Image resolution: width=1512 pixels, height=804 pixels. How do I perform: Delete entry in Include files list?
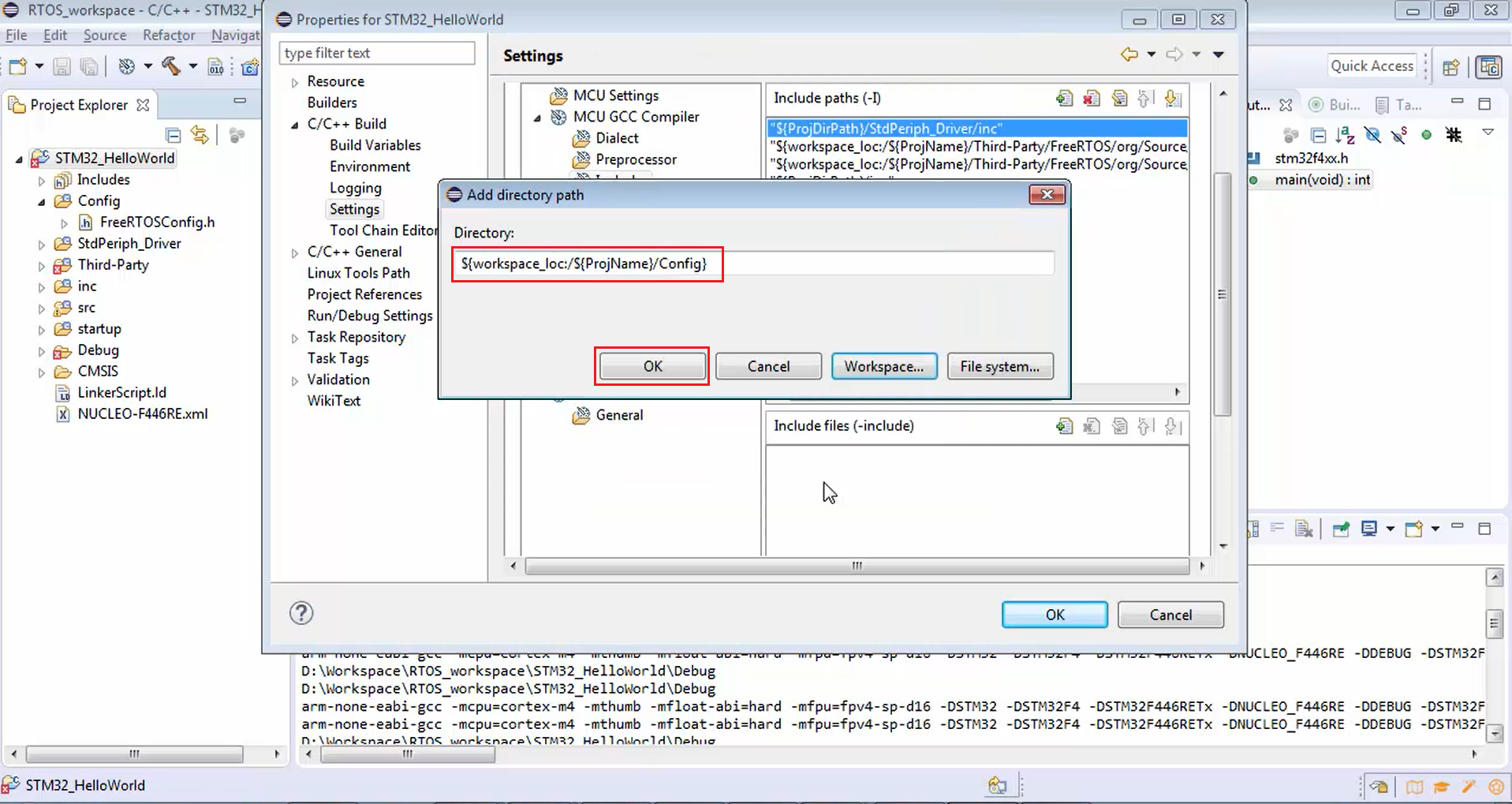[1092, 427]
